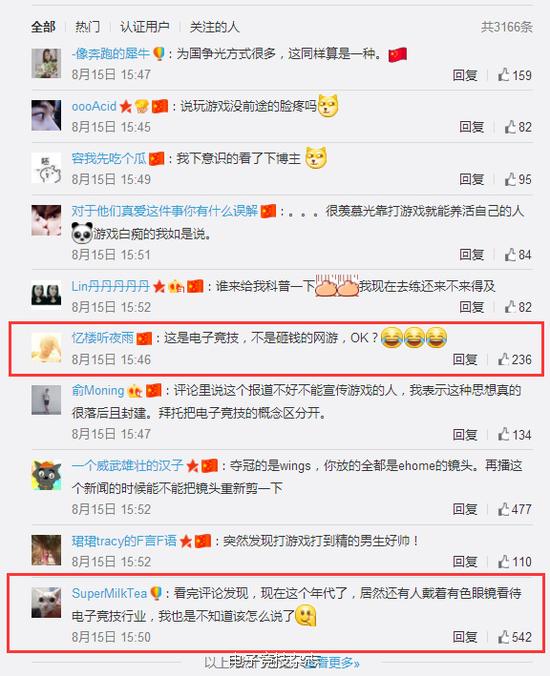Reply to oooAcid's comment

472,127
